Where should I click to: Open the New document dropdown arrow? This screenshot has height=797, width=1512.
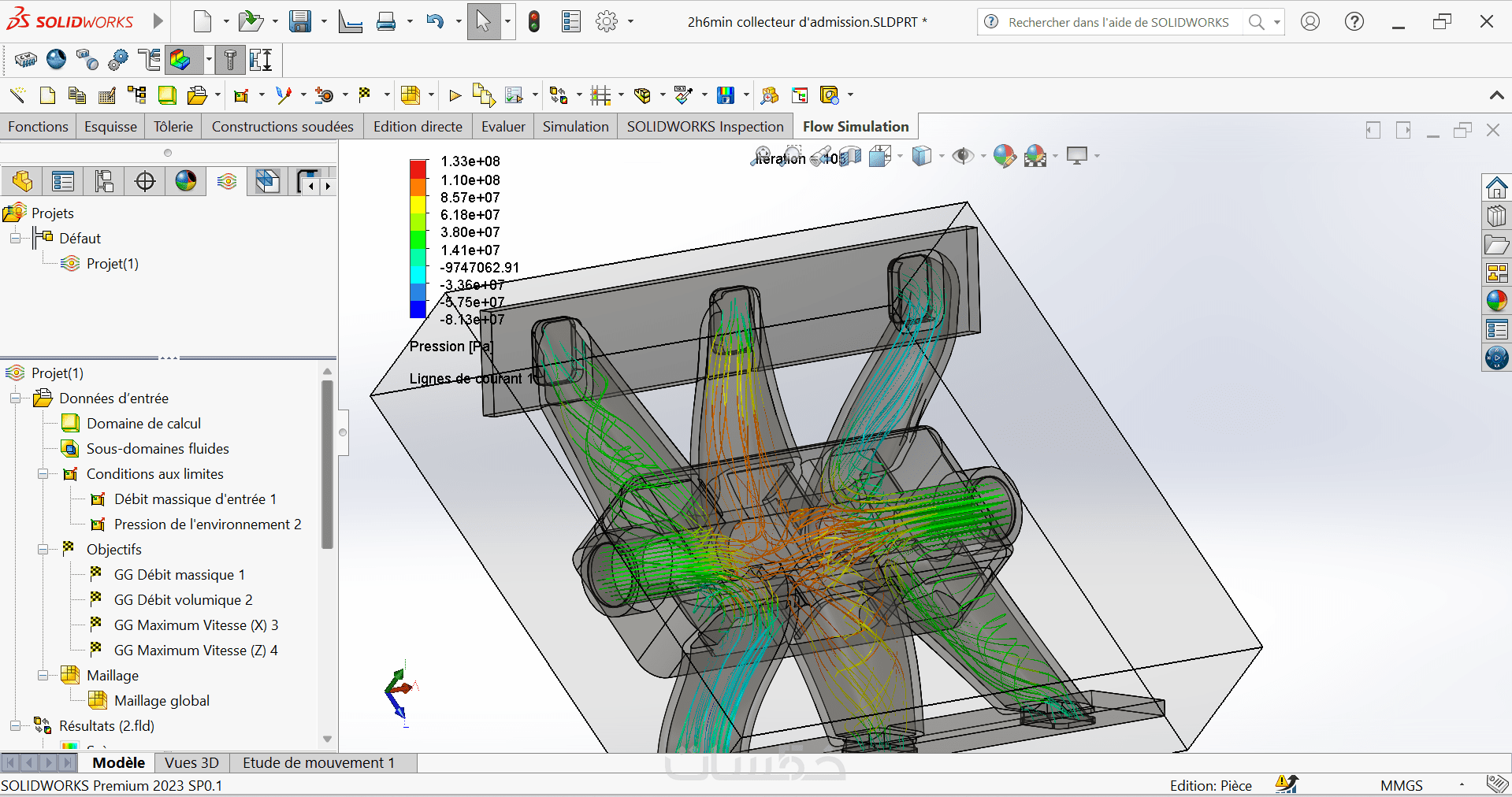click(226, 21)
